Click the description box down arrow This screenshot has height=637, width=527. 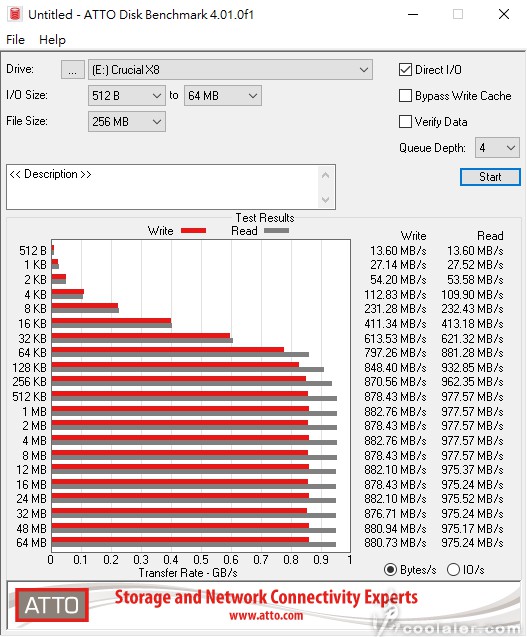click(x=325, y=199)
